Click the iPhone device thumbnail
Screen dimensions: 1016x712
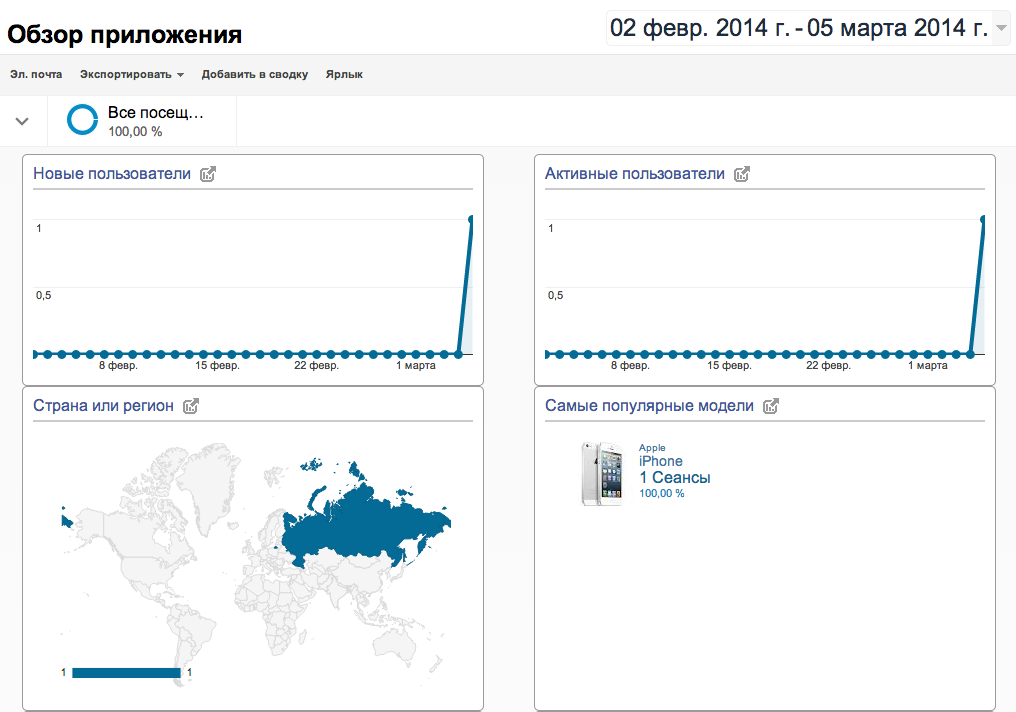click(603, 474)
